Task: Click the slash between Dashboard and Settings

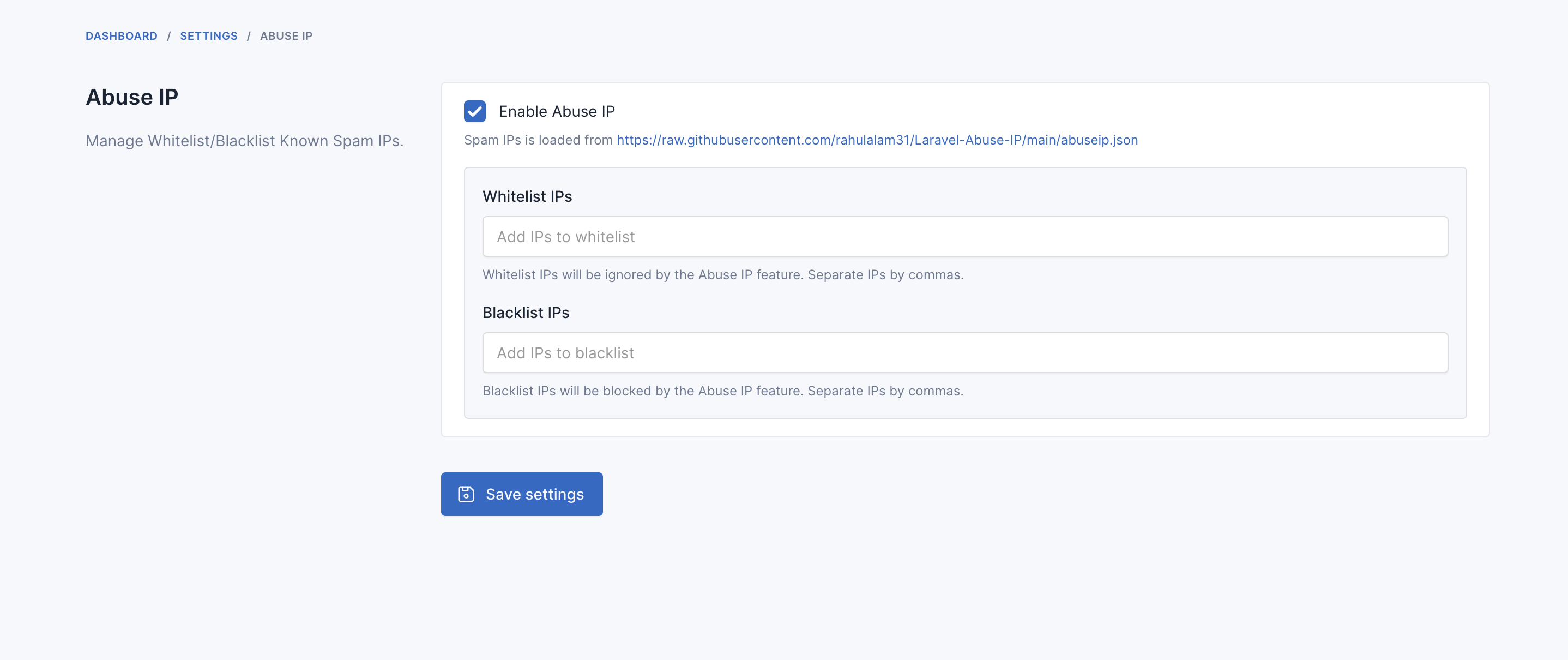Action: click(168, 36)
